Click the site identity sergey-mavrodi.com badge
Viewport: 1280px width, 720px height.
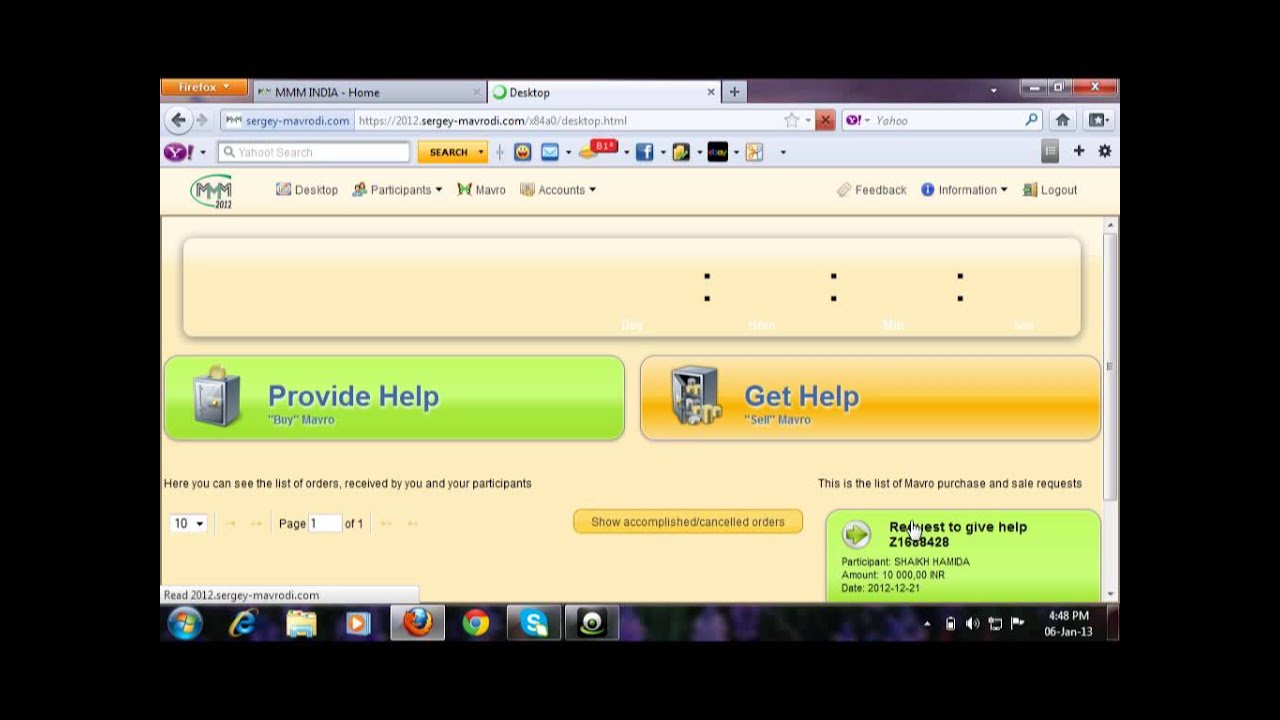click(x=288, y=121)
